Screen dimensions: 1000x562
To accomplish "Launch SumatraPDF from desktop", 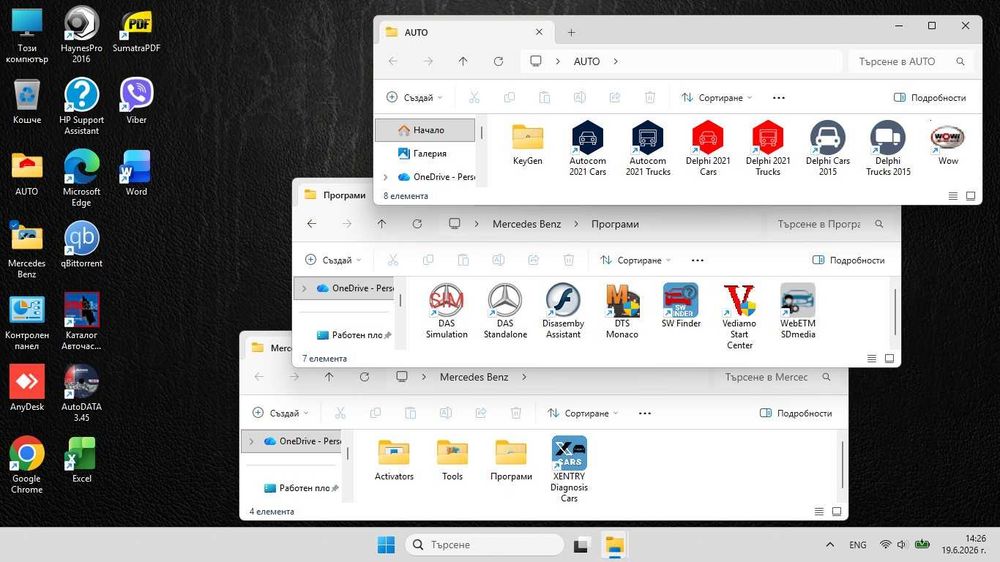I will (136, 29).
